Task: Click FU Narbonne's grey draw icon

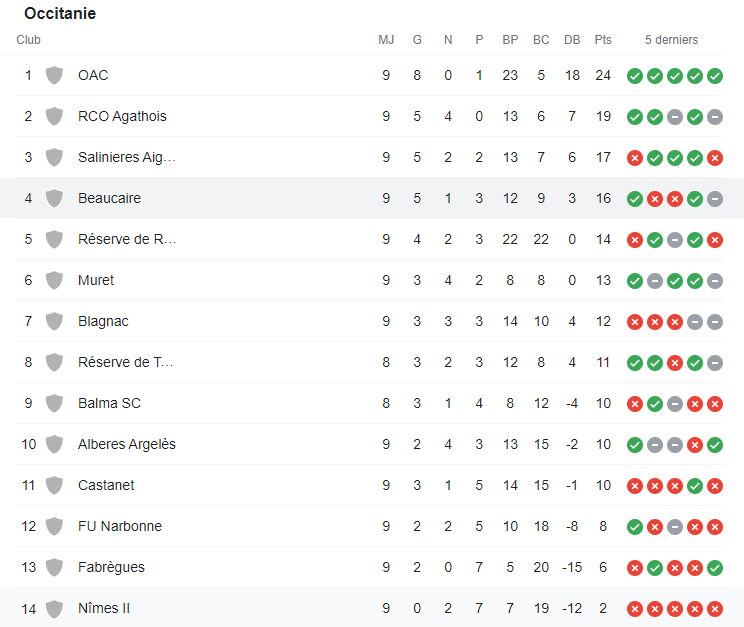Action: point(675,527)
